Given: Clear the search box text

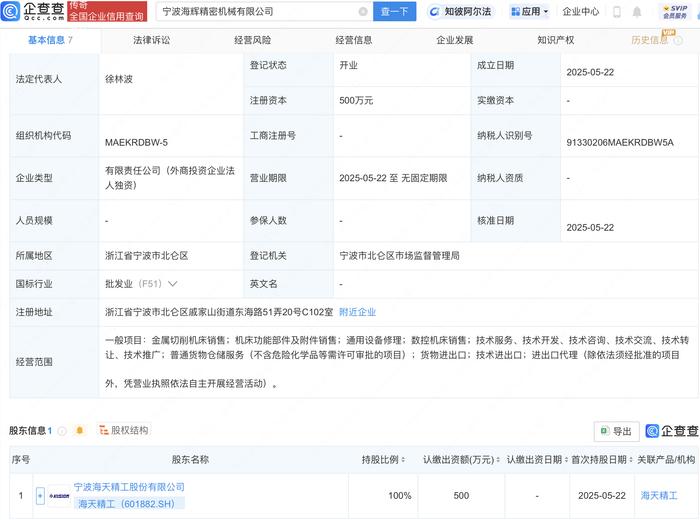Looking at the screenshot, I should [x=363, y=12].
